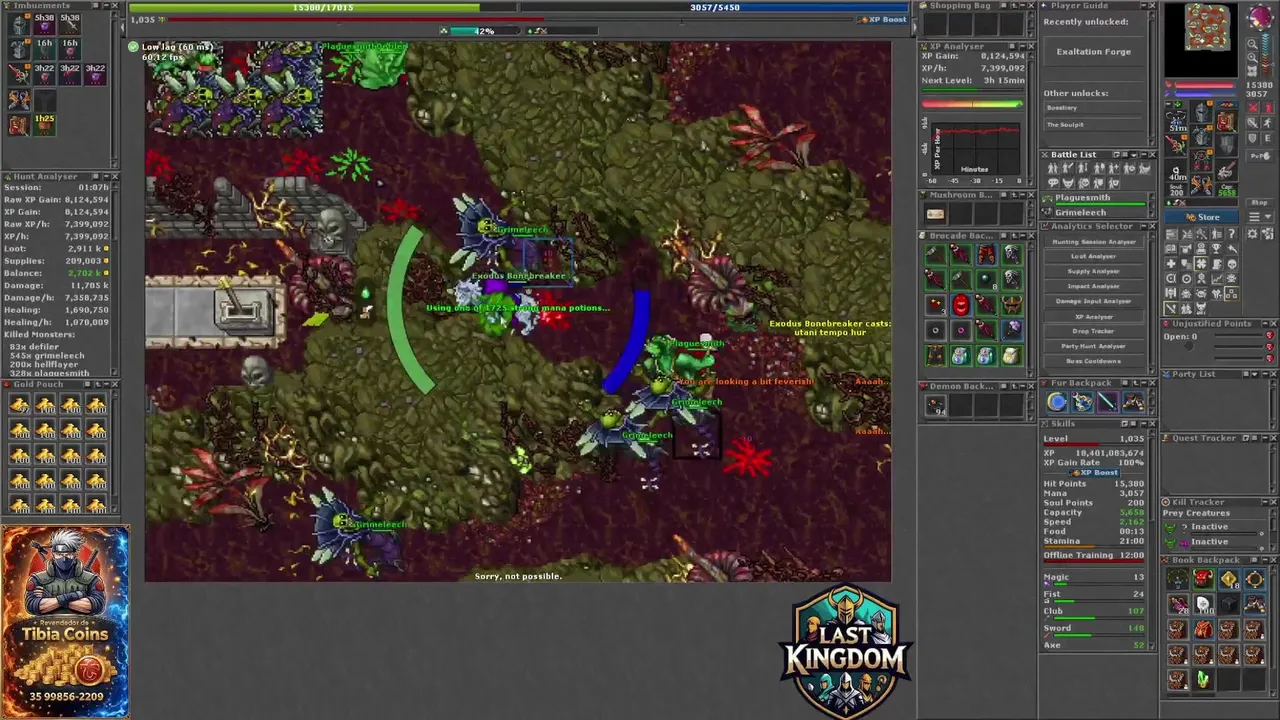Select the red demon helmet in Book Backpack
This screenshot has height=720, width=1280.
pos(1203,578)
